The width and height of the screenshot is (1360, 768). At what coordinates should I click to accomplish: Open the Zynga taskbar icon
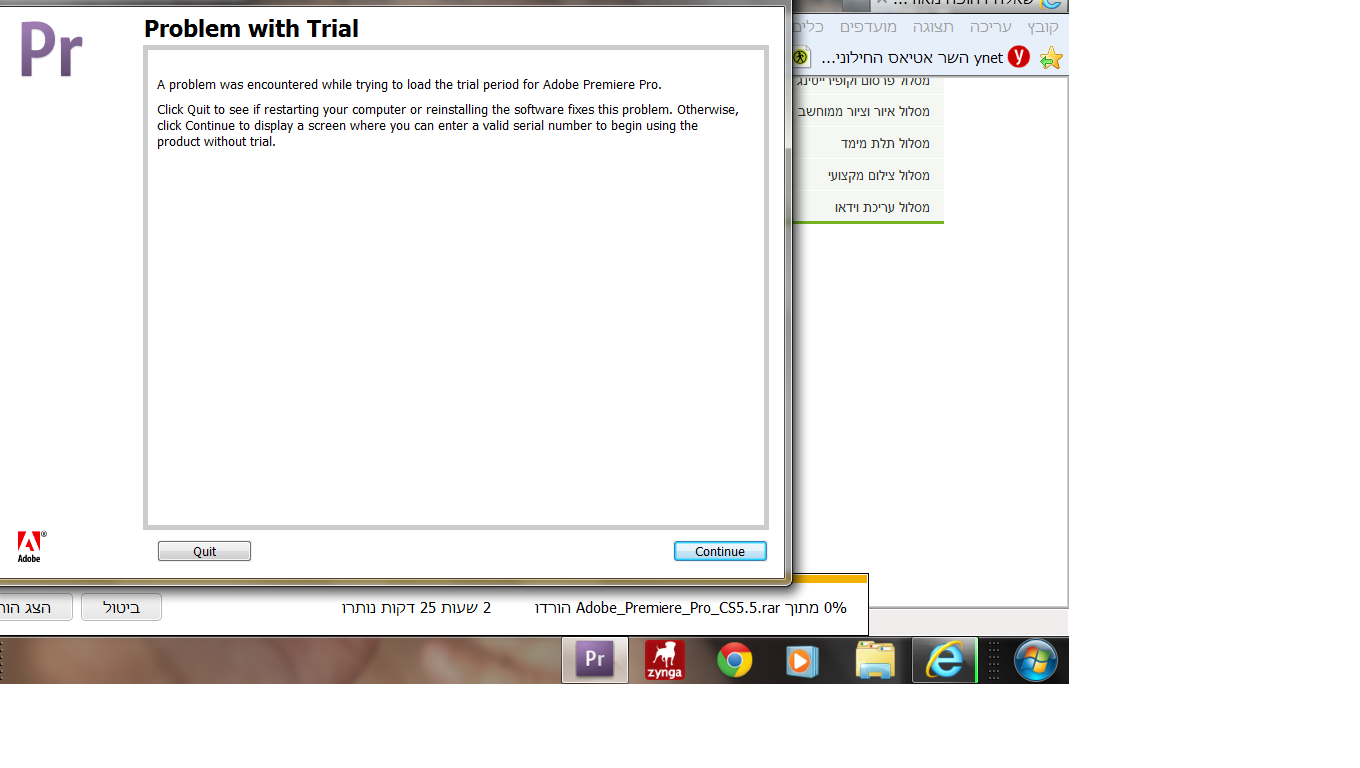(665, 660)
